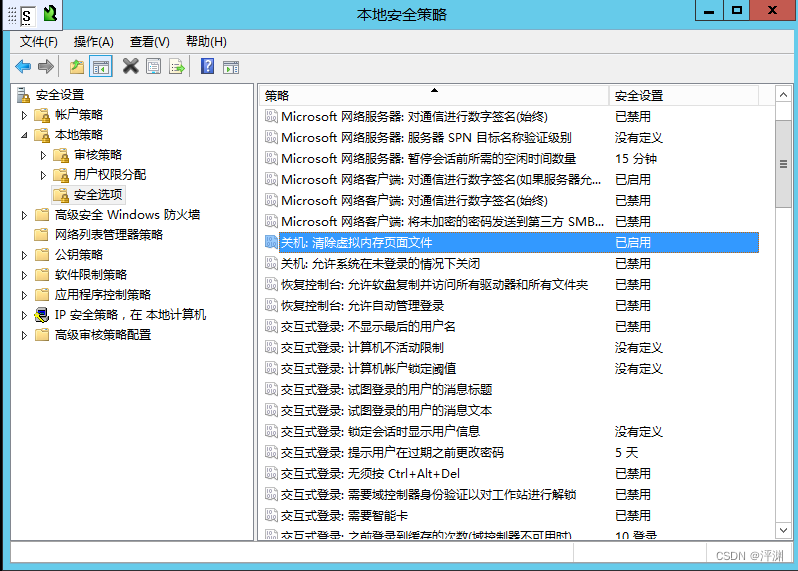Select policy 交互式登录: 计算机不活动限制
The width and height of the screenshot is (798, 571).
click(362, 348)
